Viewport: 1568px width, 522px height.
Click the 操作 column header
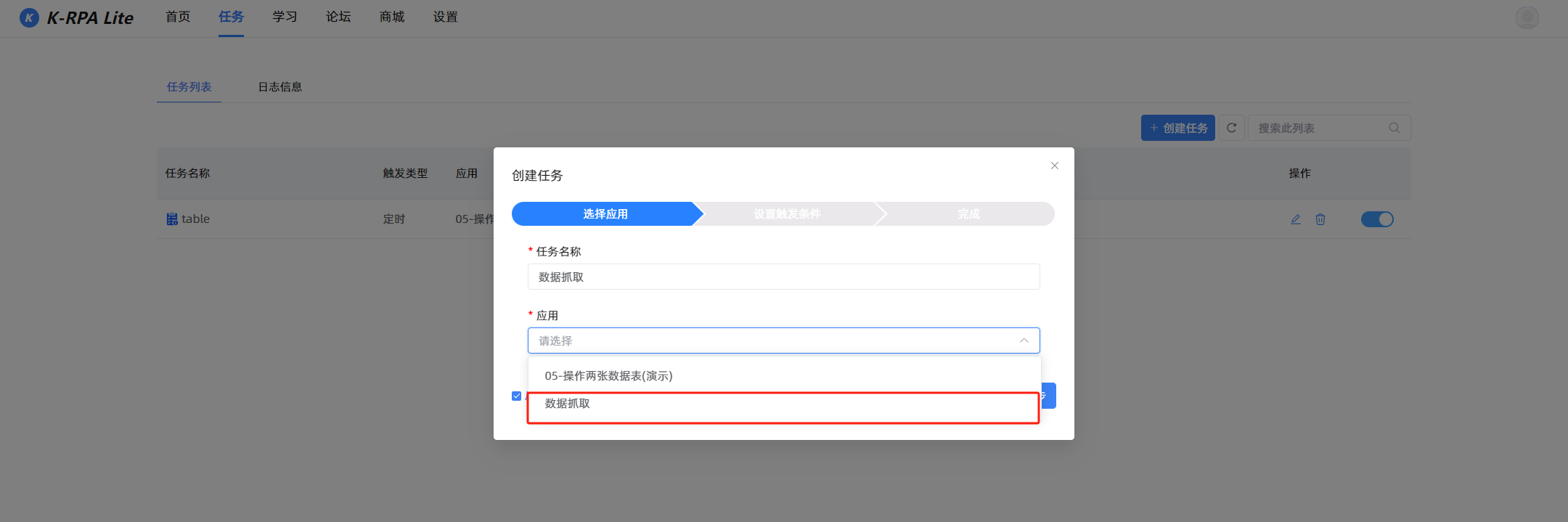click(1299, 174)
